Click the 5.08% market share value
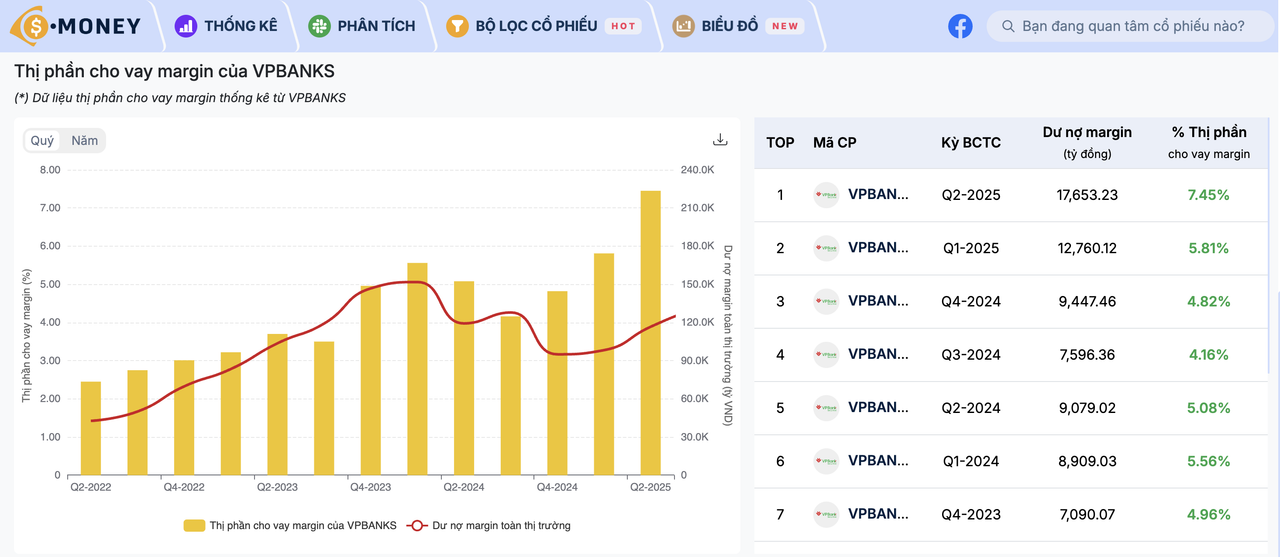The height and width of the screenshot is (557, 1280). (x=1208, y=408)
